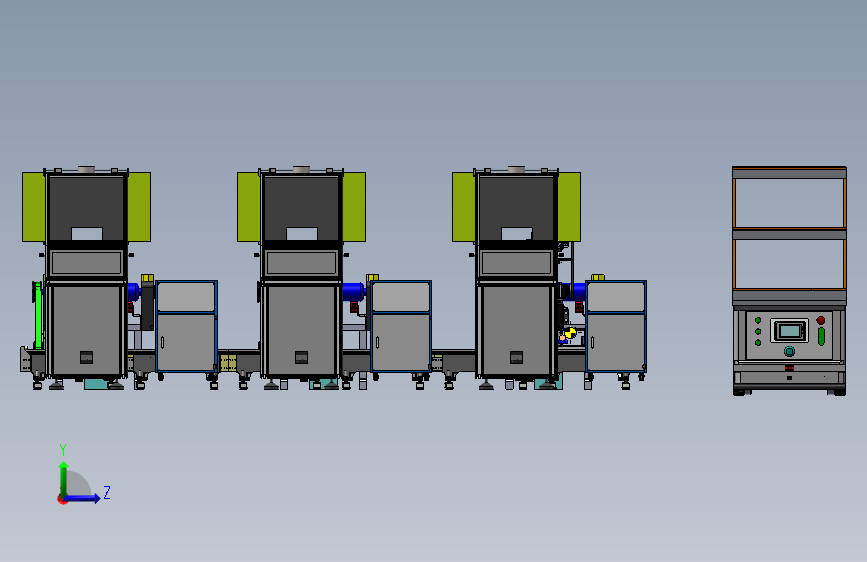
Task: Select the top opening of the orange-framed rack
Action: [789, 202]
